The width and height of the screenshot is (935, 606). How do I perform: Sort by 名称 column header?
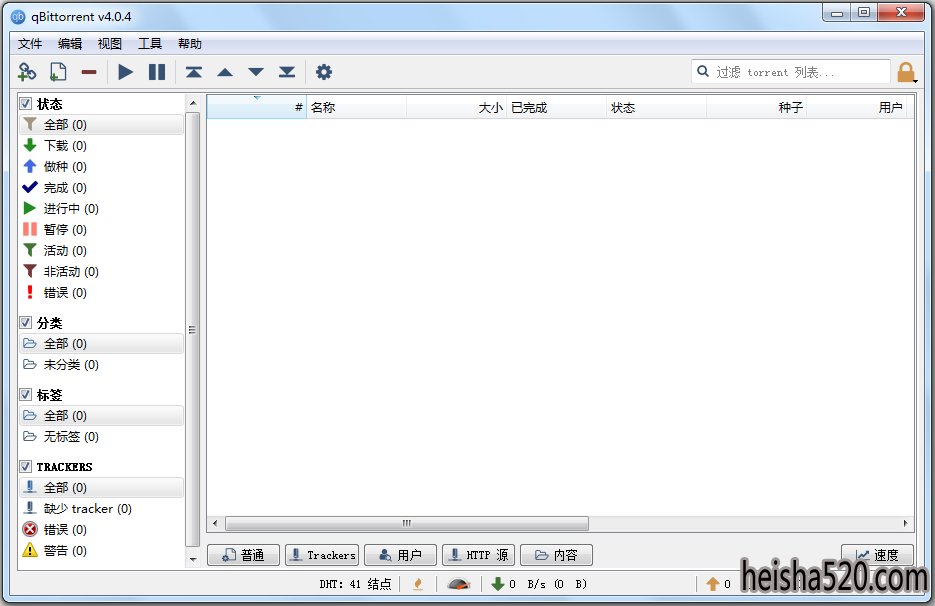pos(357,107)
